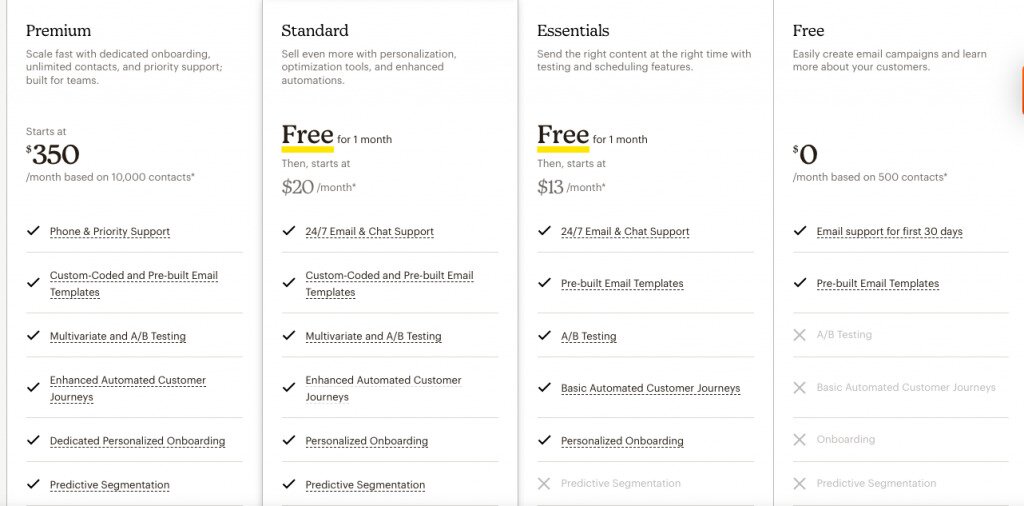This screenshot has height=506, width=1024.
Task: Click checkmark next to Essentials Personalized Onboarding
Action: (544, 440)
